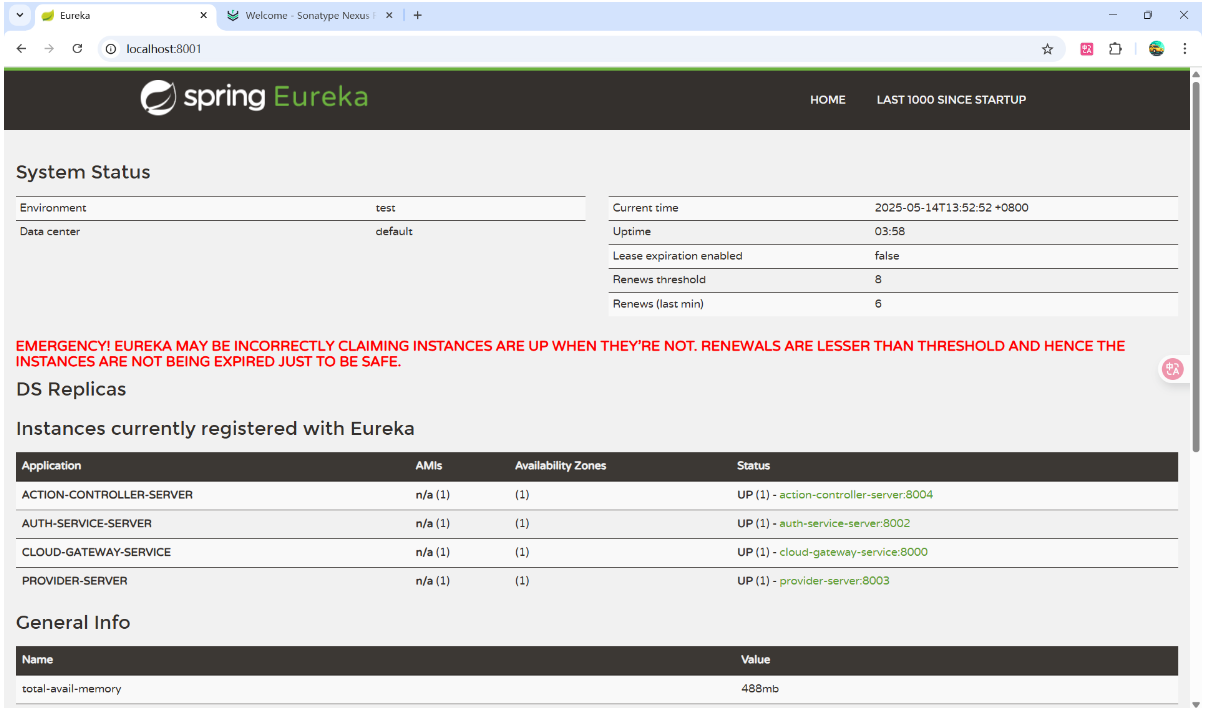Click the Renews threshold label

pos(659,280)
